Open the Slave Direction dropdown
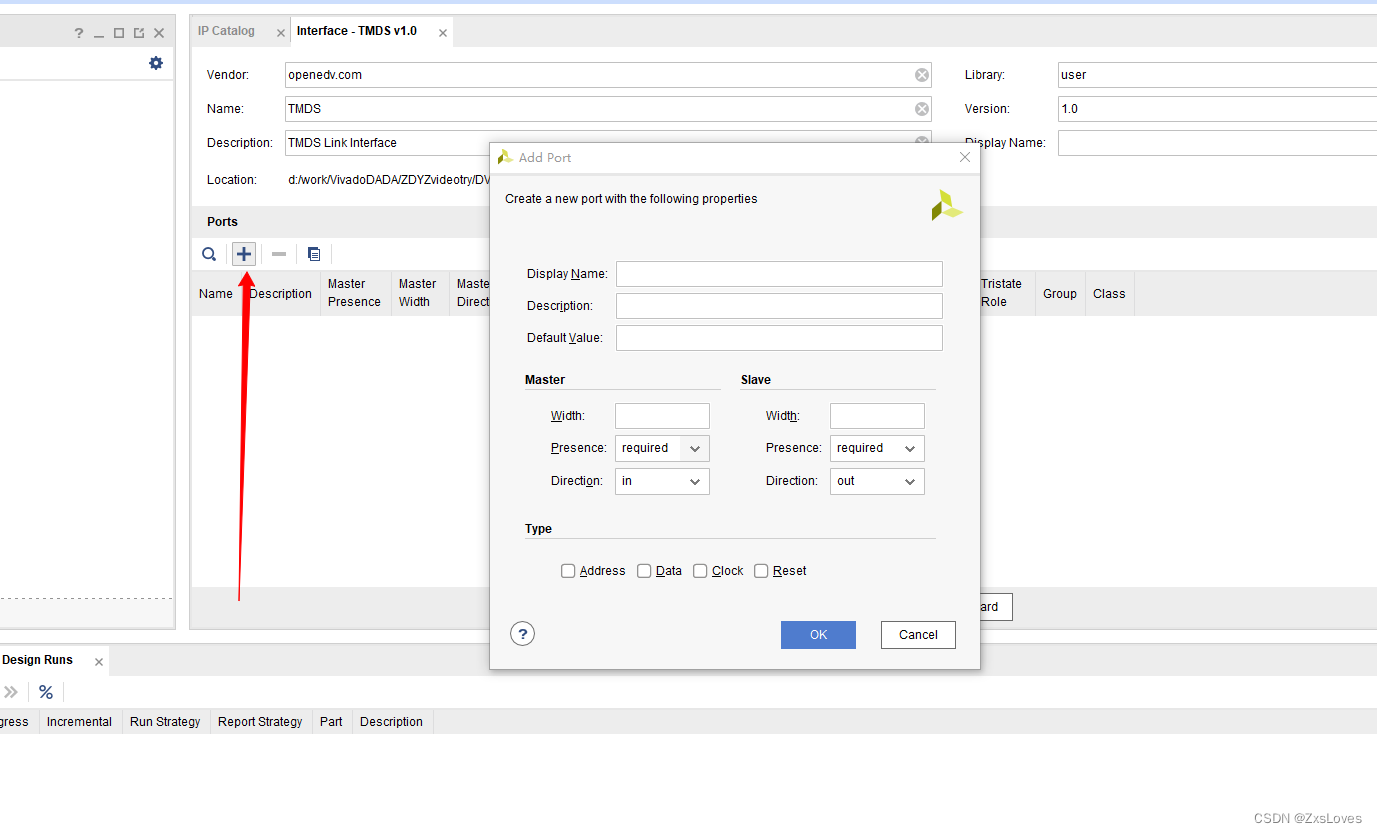The height and width of the screenshot is (833, 1377). 877,481
